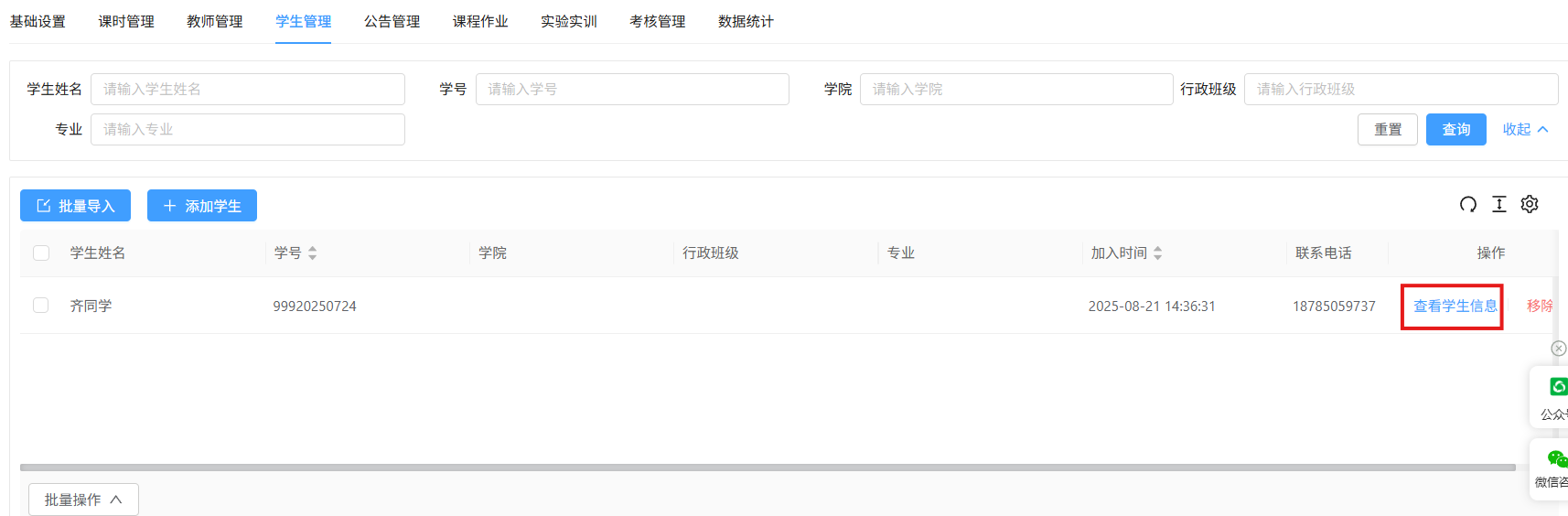The width and height of the screenshot is (1568, 516).
Task: Open column settings gear icon
Action: [x=1530, y=204]
